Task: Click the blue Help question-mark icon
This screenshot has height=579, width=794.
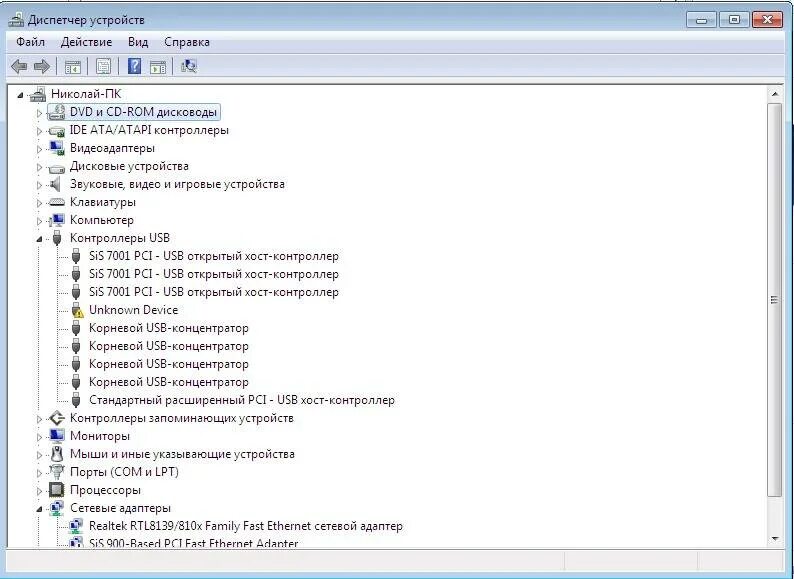Action: tap(134, 66)
